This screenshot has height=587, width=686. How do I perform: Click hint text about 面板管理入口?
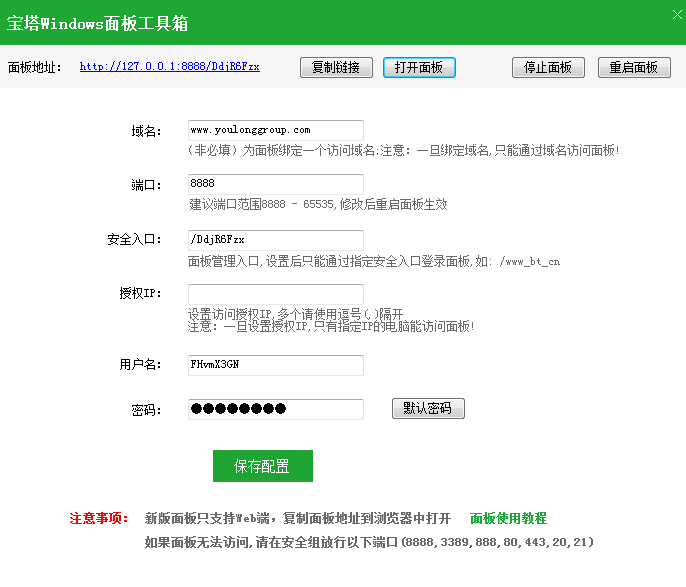tap(374, 262)
